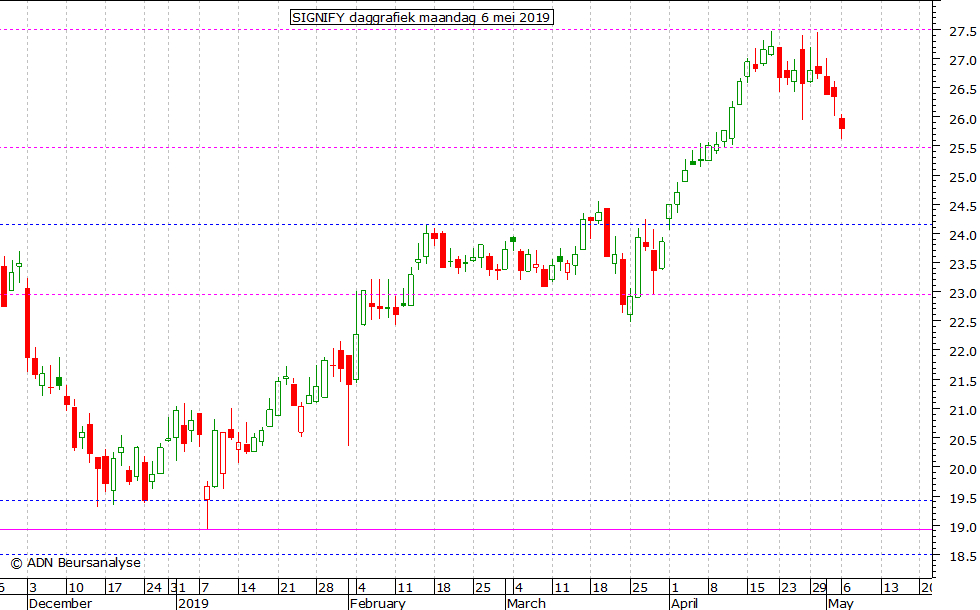Click the dashed magenta line at 25.5
The width and height of the screenshot is (980, 610).
click(x=466, y=148)
